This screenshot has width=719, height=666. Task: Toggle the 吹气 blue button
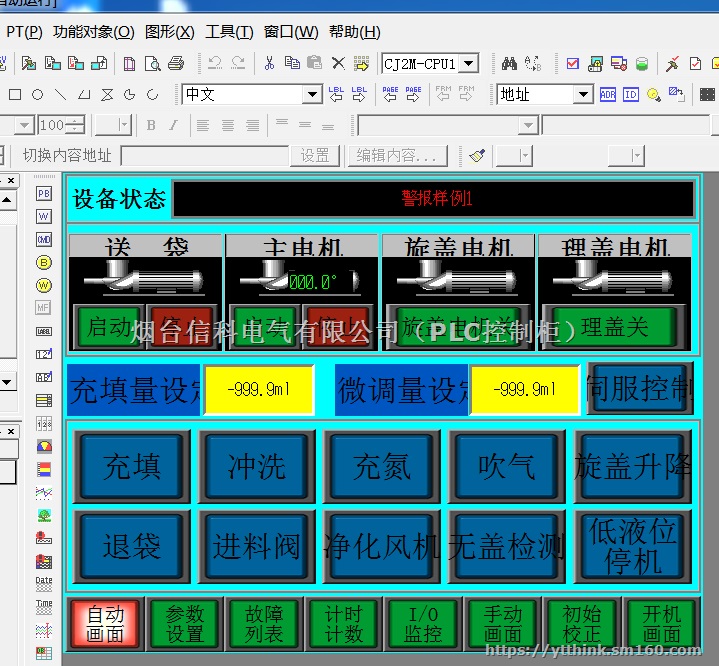[507, 466]
